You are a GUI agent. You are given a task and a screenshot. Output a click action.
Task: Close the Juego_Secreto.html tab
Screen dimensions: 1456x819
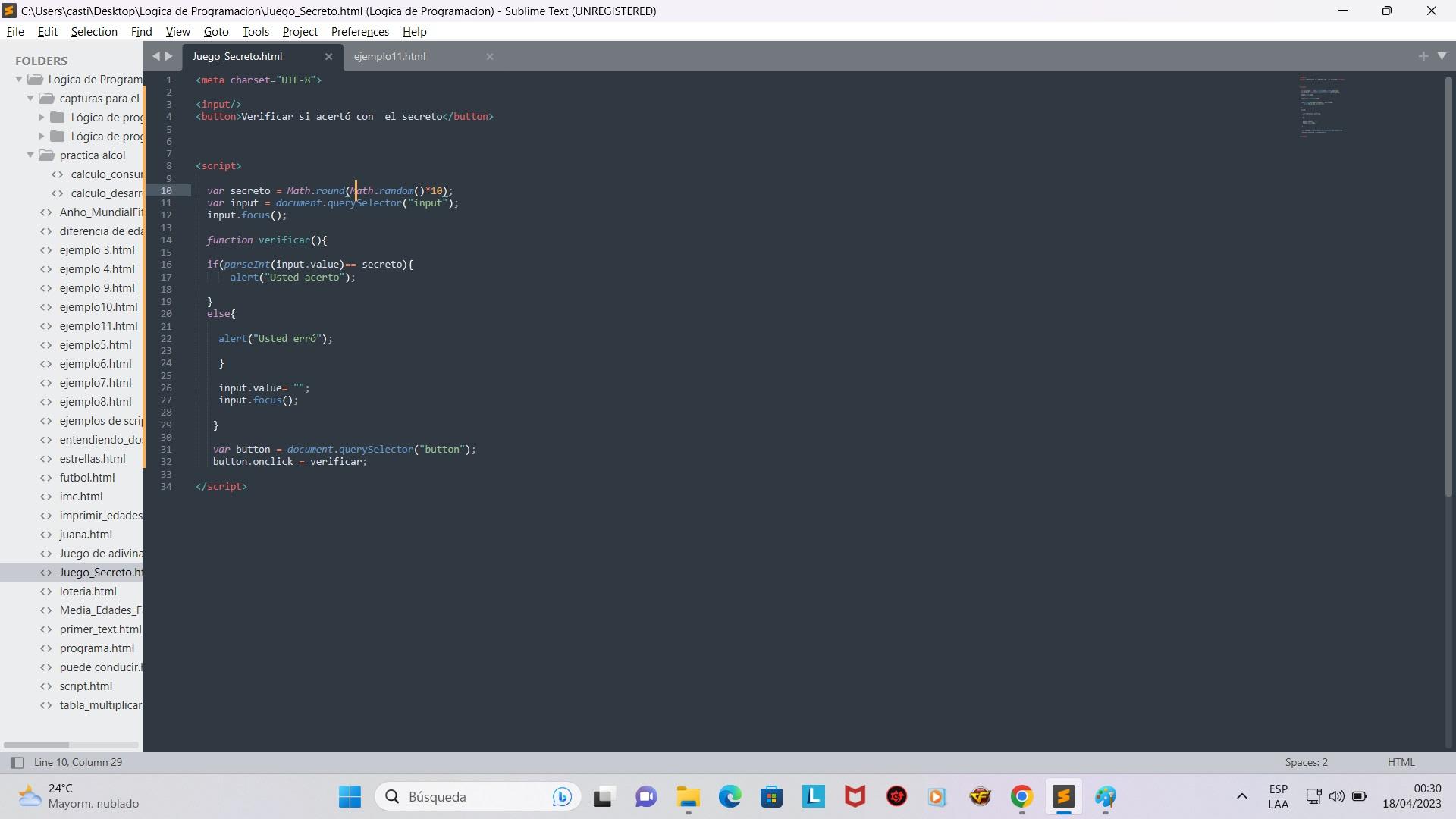click(328, 56)
